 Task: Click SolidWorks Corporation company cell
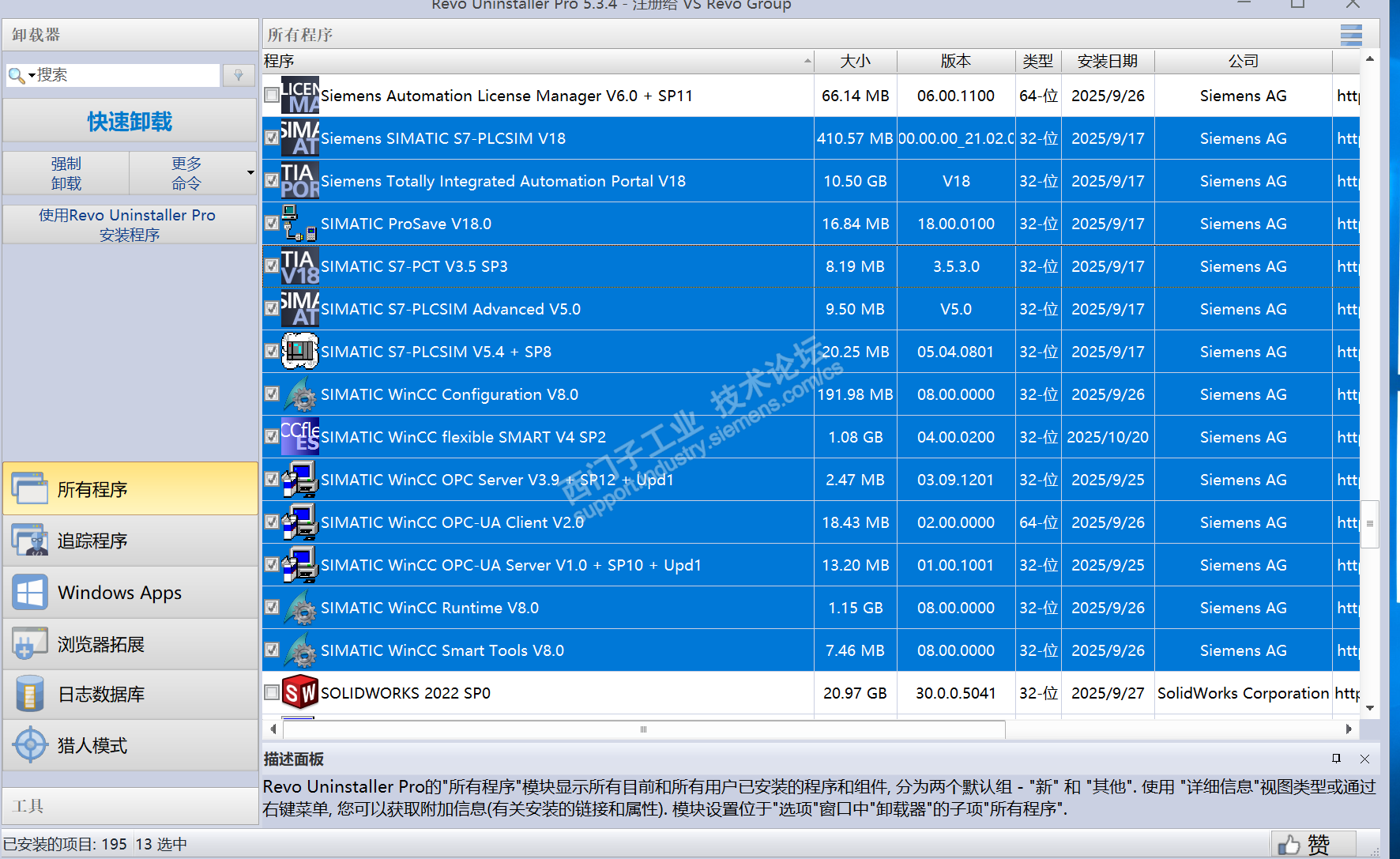coord(1244,693)
